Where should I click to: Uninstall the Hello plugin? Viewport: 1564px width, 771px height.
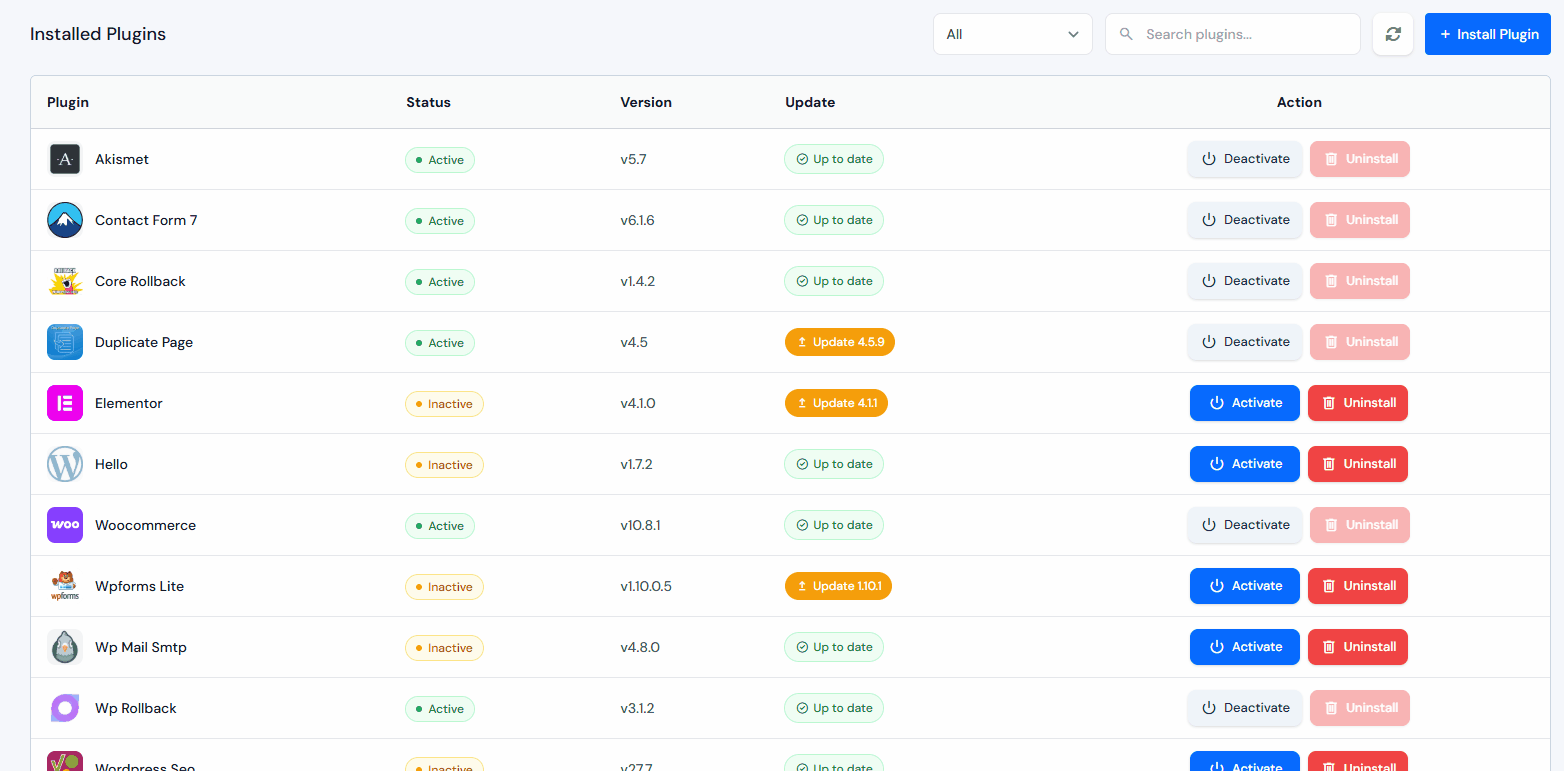(x=1358, y=464)
